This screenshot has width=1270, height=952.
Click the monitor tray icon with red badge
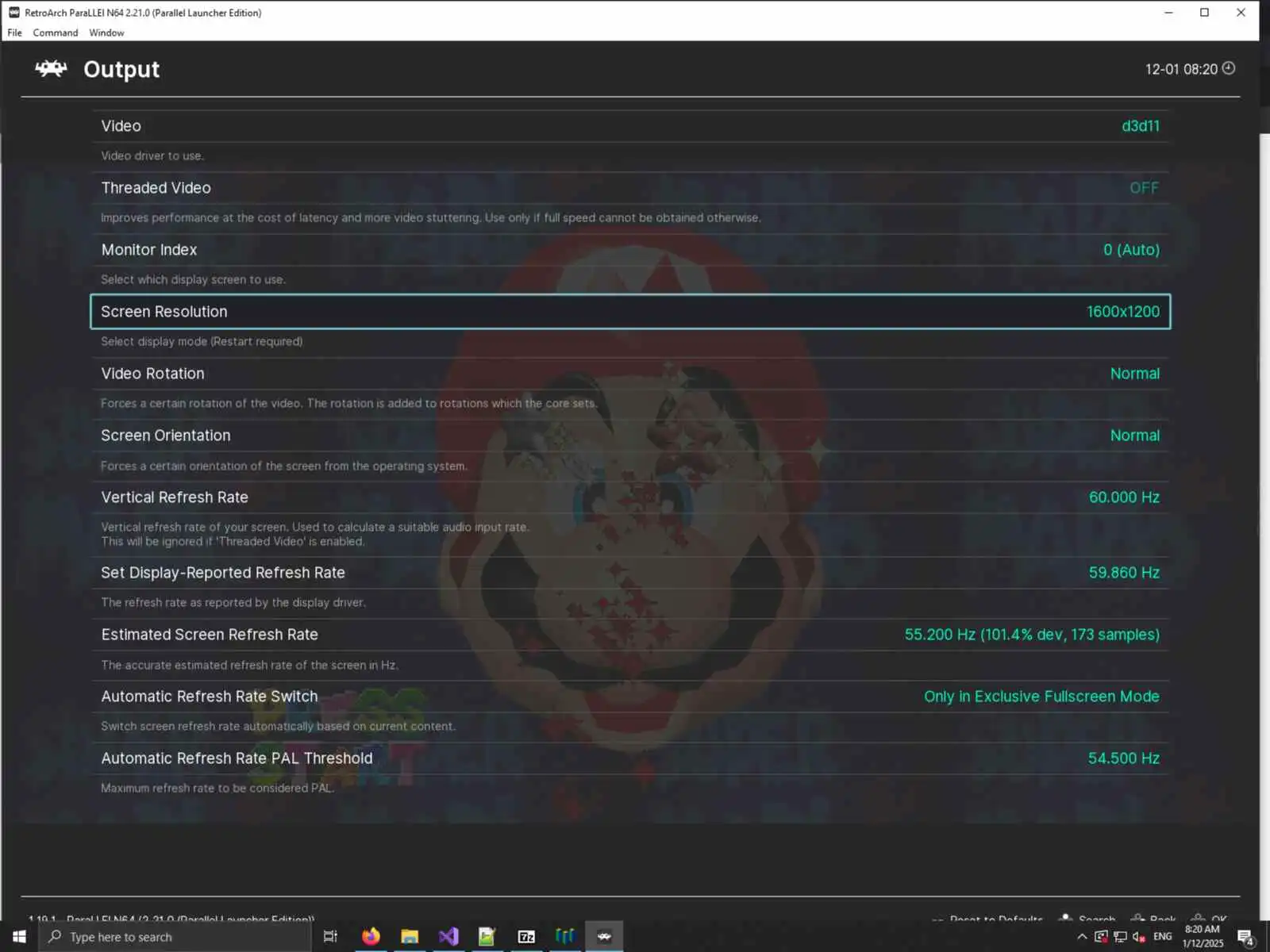(1101, 937)
